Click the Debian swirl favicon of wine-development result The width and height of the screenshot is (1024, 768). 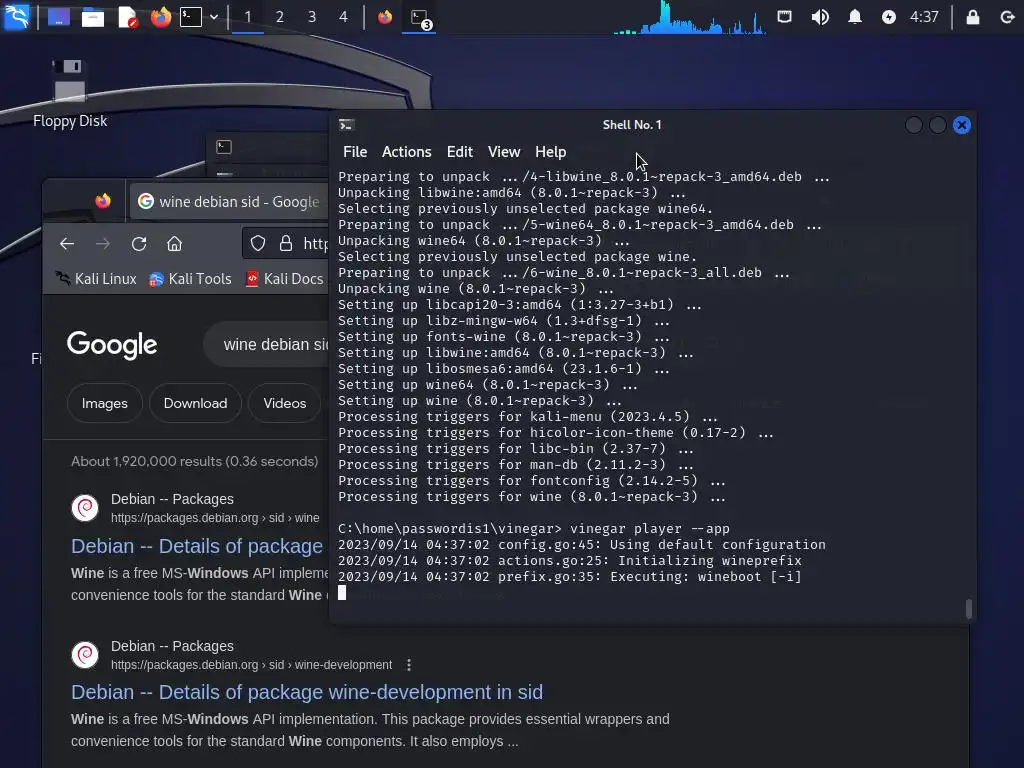pos(85,654)
